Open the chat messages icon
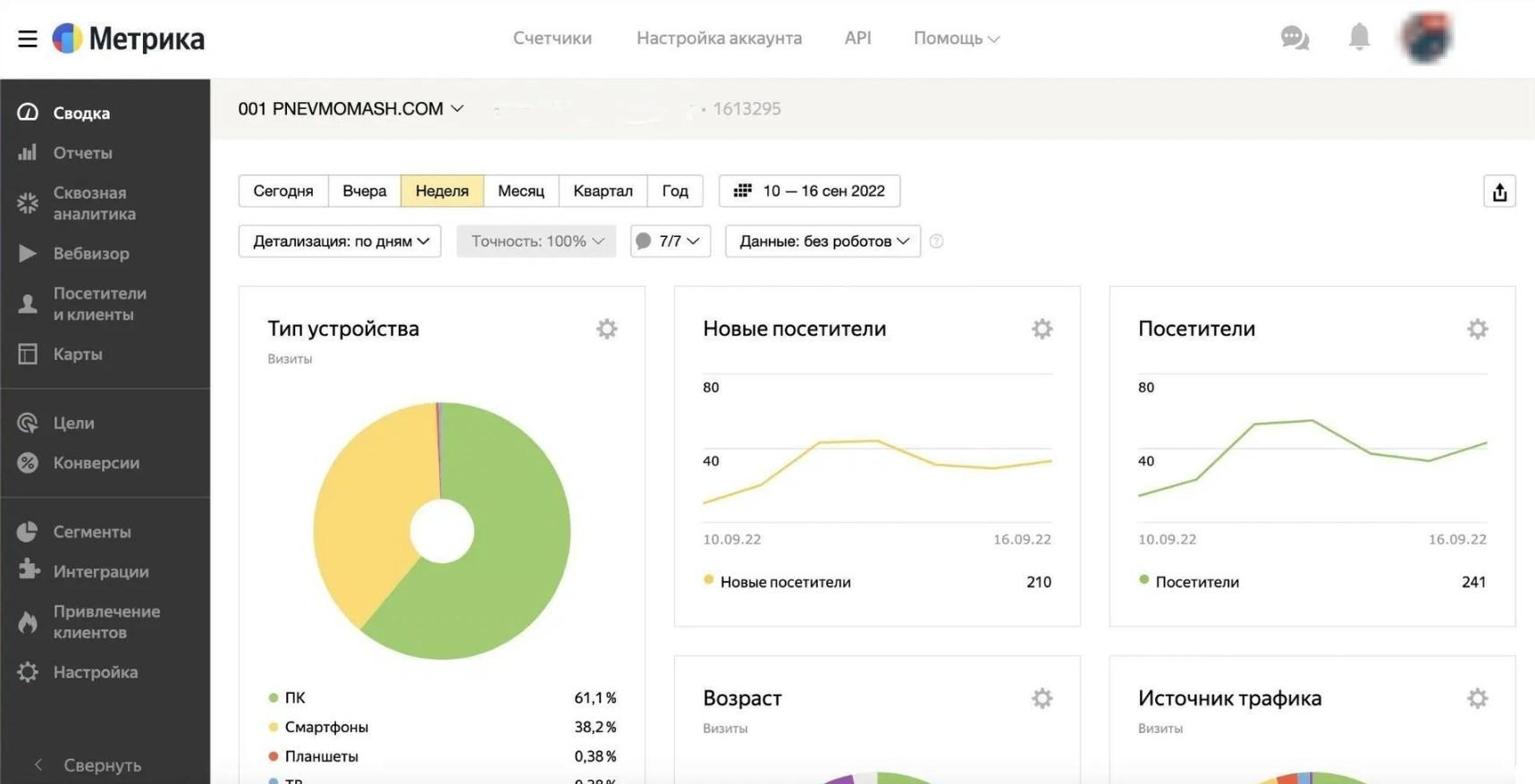1535x784 pixels. (1295, 38)
